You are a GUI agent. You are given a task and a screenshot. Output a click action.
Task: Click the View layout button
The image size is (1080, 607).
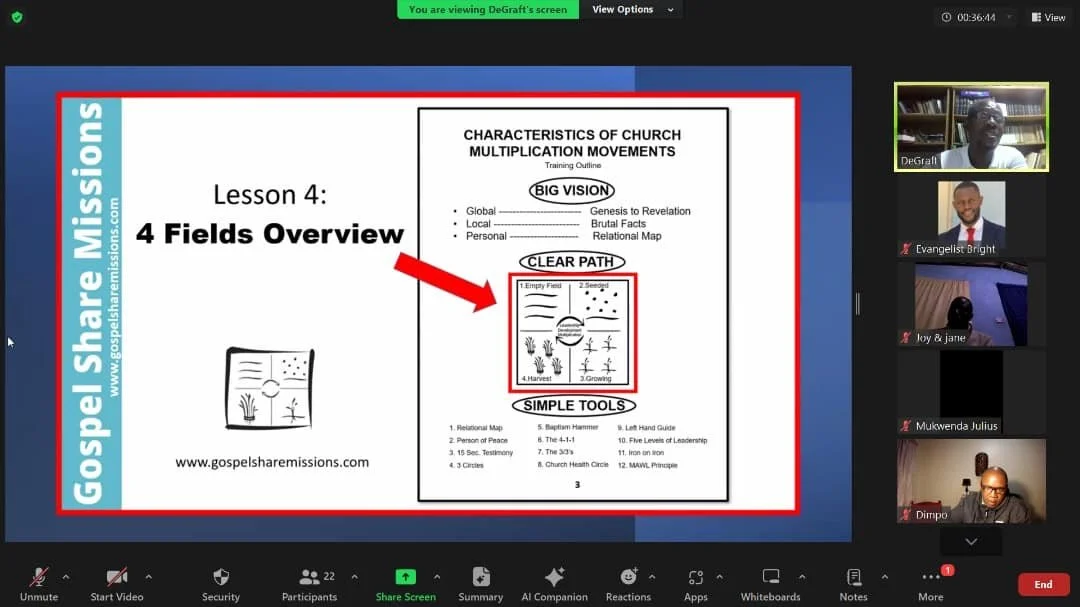[1048, 17]
